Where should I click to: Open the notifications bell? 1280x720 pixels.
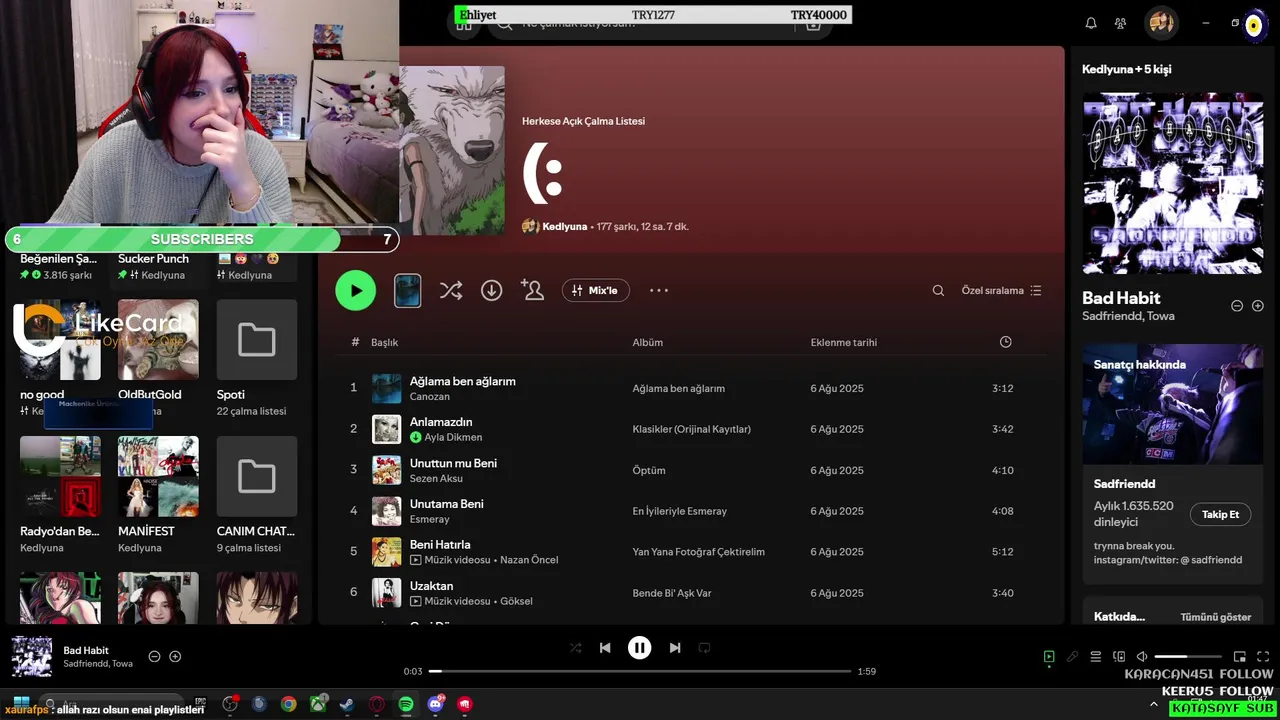1091,23
